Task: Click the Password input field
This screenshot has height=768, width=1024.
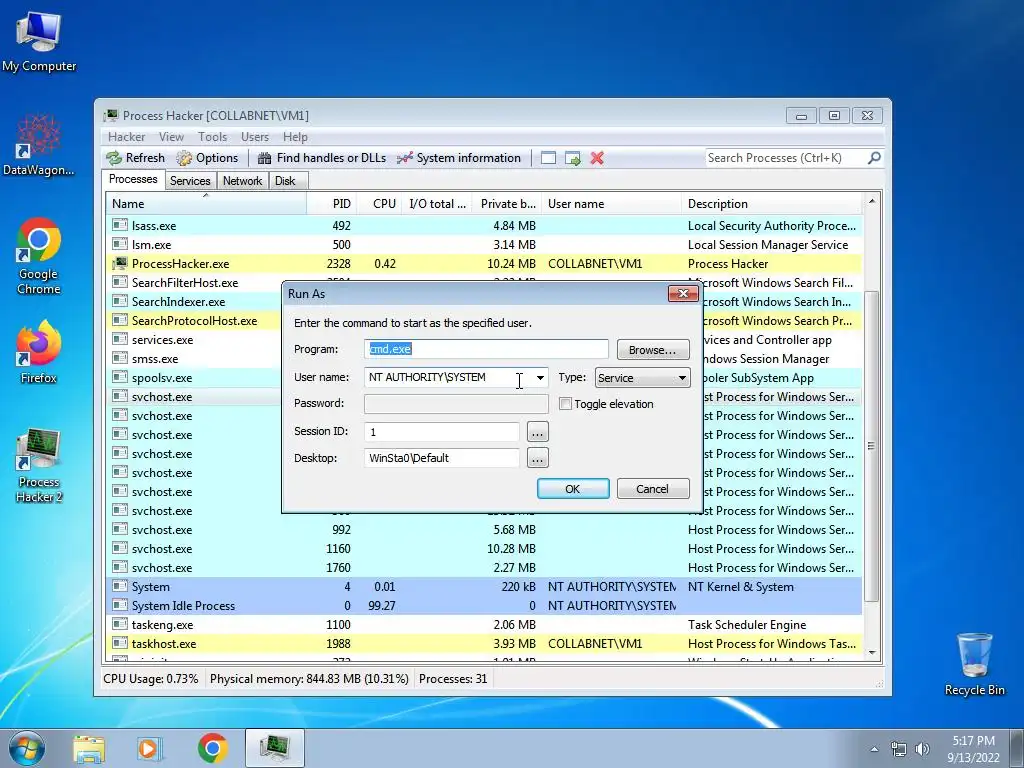Action: coord(456,404)
